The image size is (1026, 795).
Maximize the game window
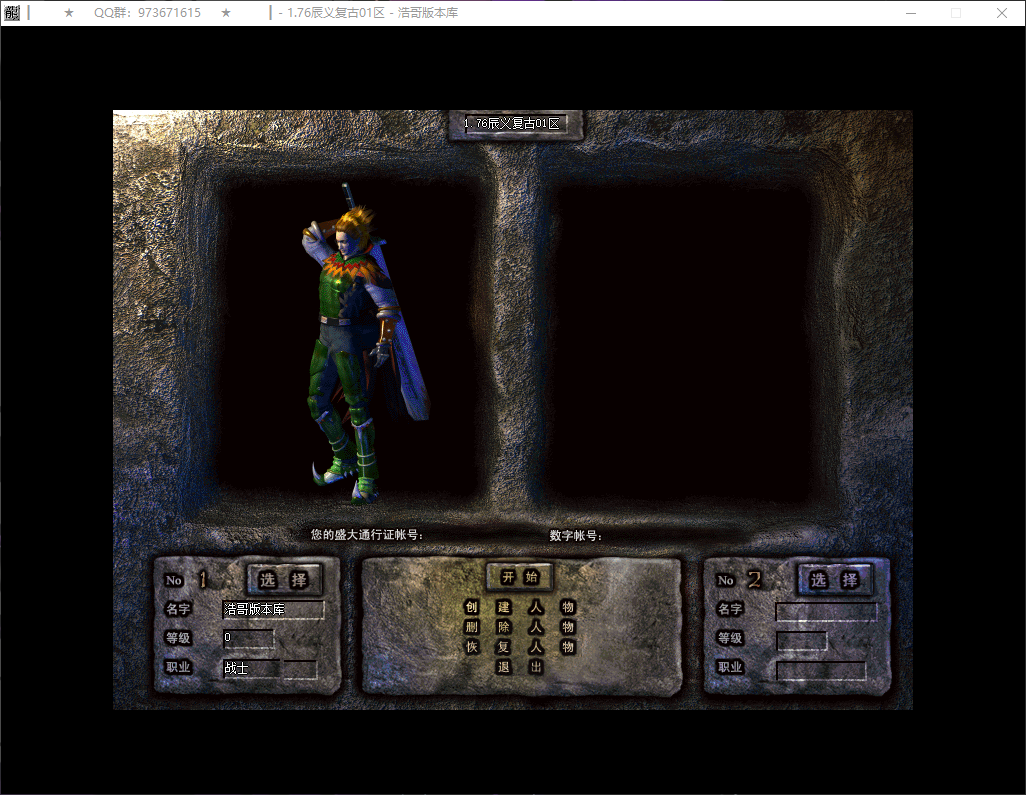[x=955, y=13]
